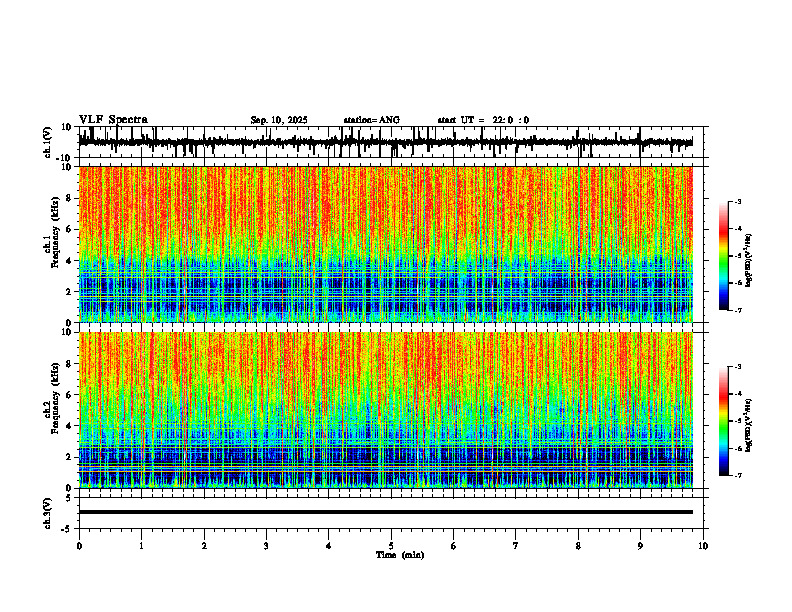Image resolution: width=792 pixels, height=612 pixels.
Task: Select the date text "Sep. 10, 2025"
Action: 279,120
